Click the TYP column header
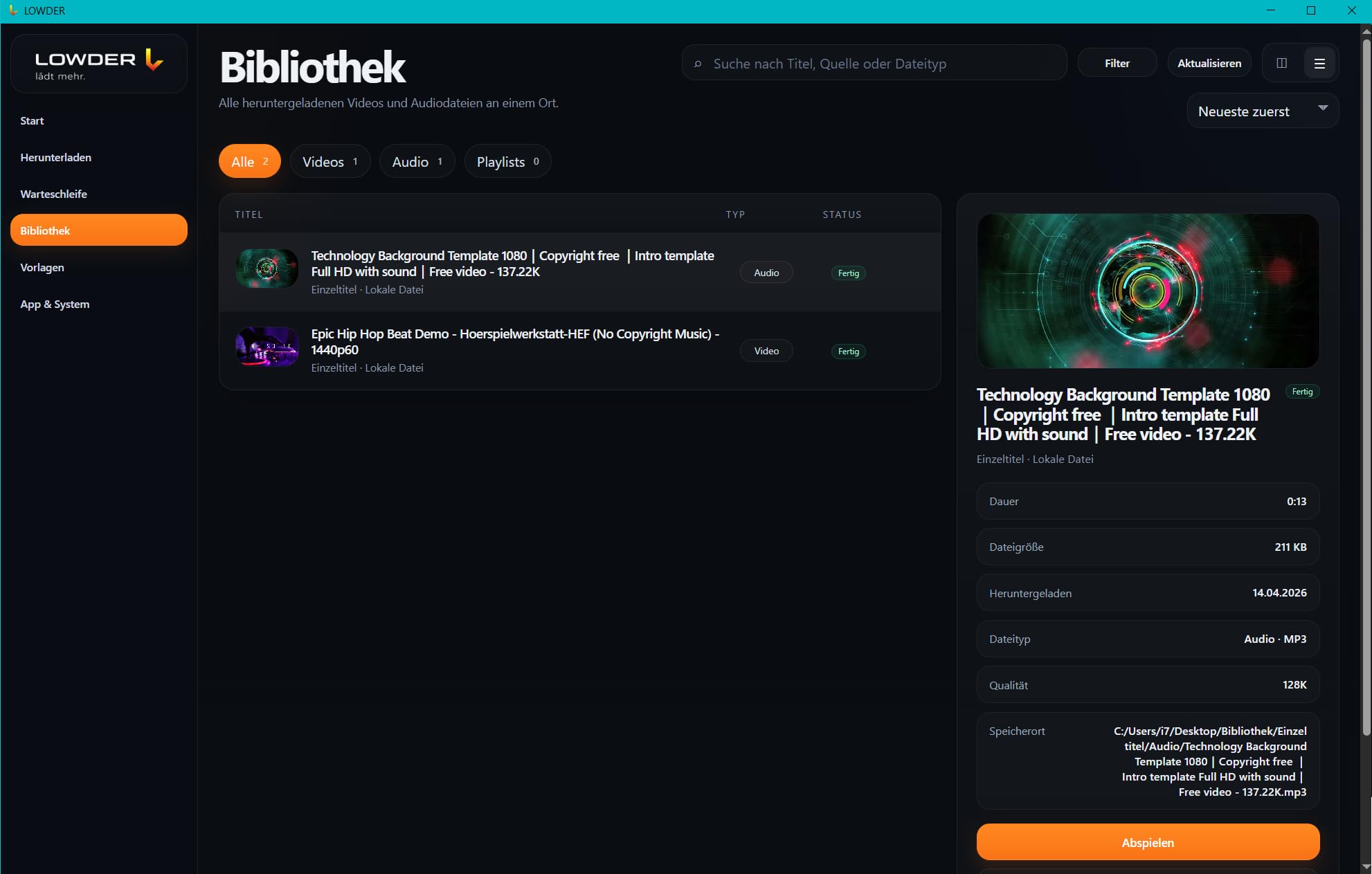The height and width of the screenshot is (874, 1372). 735,215
